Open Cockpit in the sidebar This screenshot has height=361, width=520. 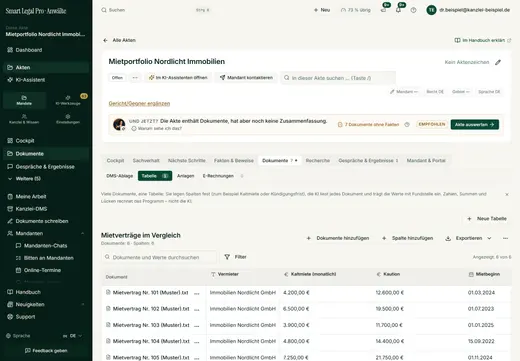click(46, 141)
